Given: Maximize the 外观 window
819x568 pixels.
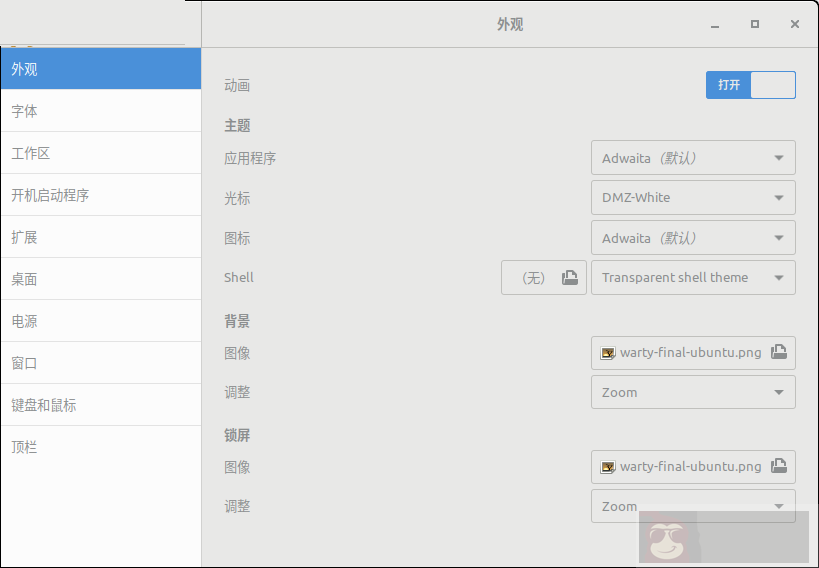Looking at the screenshot, I should point(755,24).
